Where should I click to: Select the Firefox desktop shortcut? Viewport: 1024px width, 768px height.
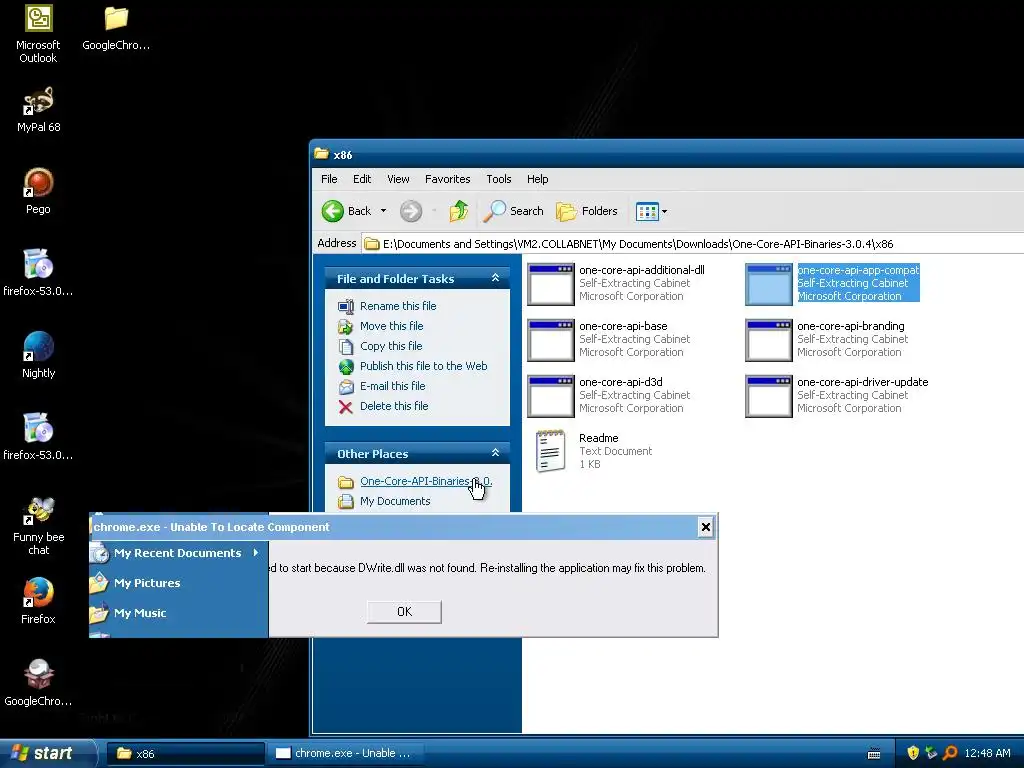(x=38, y=601)
